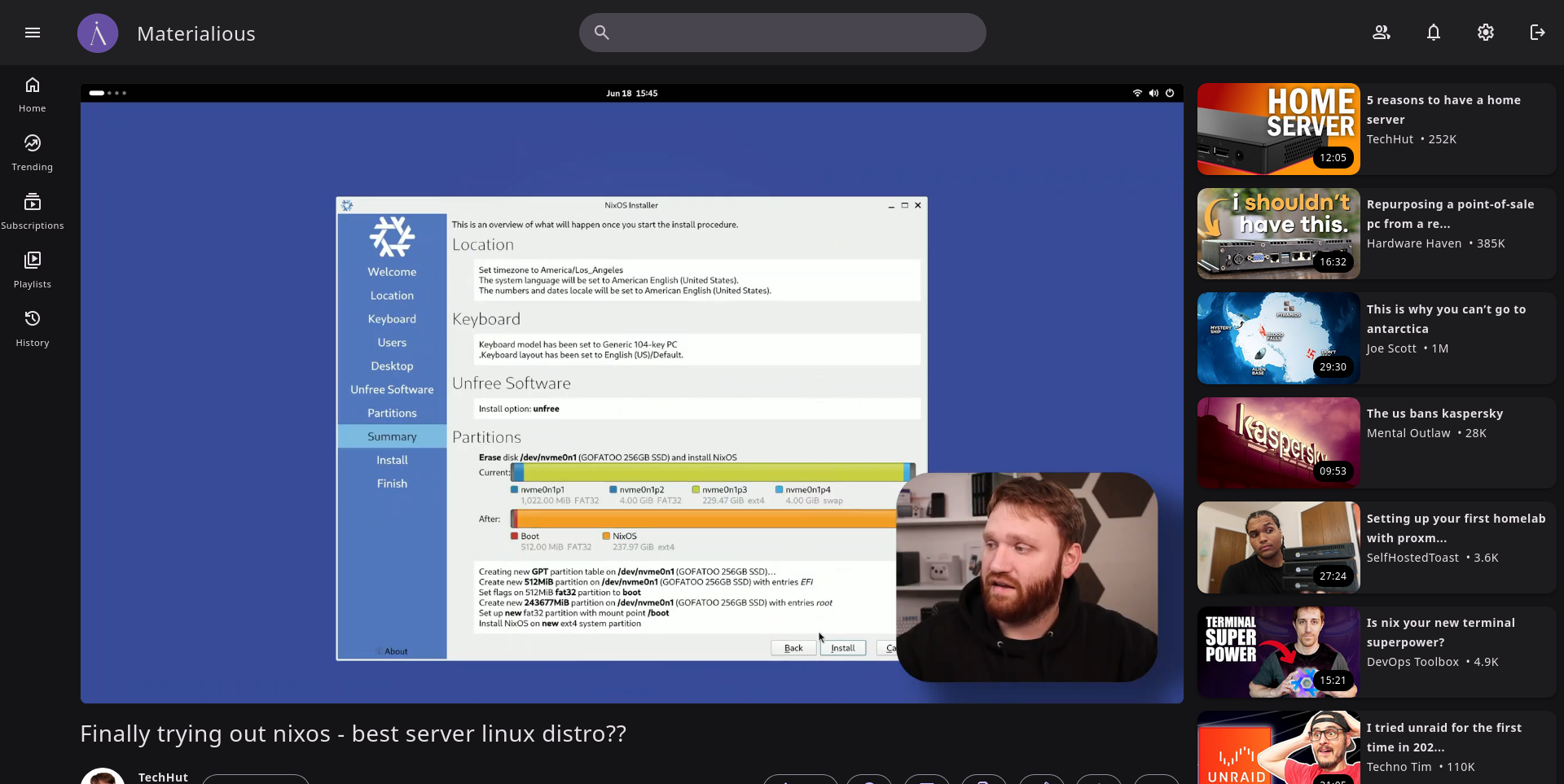The width and height of the screenshot is (1564, 784).
Task: Focus the top search input field
Action: tap(782, 33)
